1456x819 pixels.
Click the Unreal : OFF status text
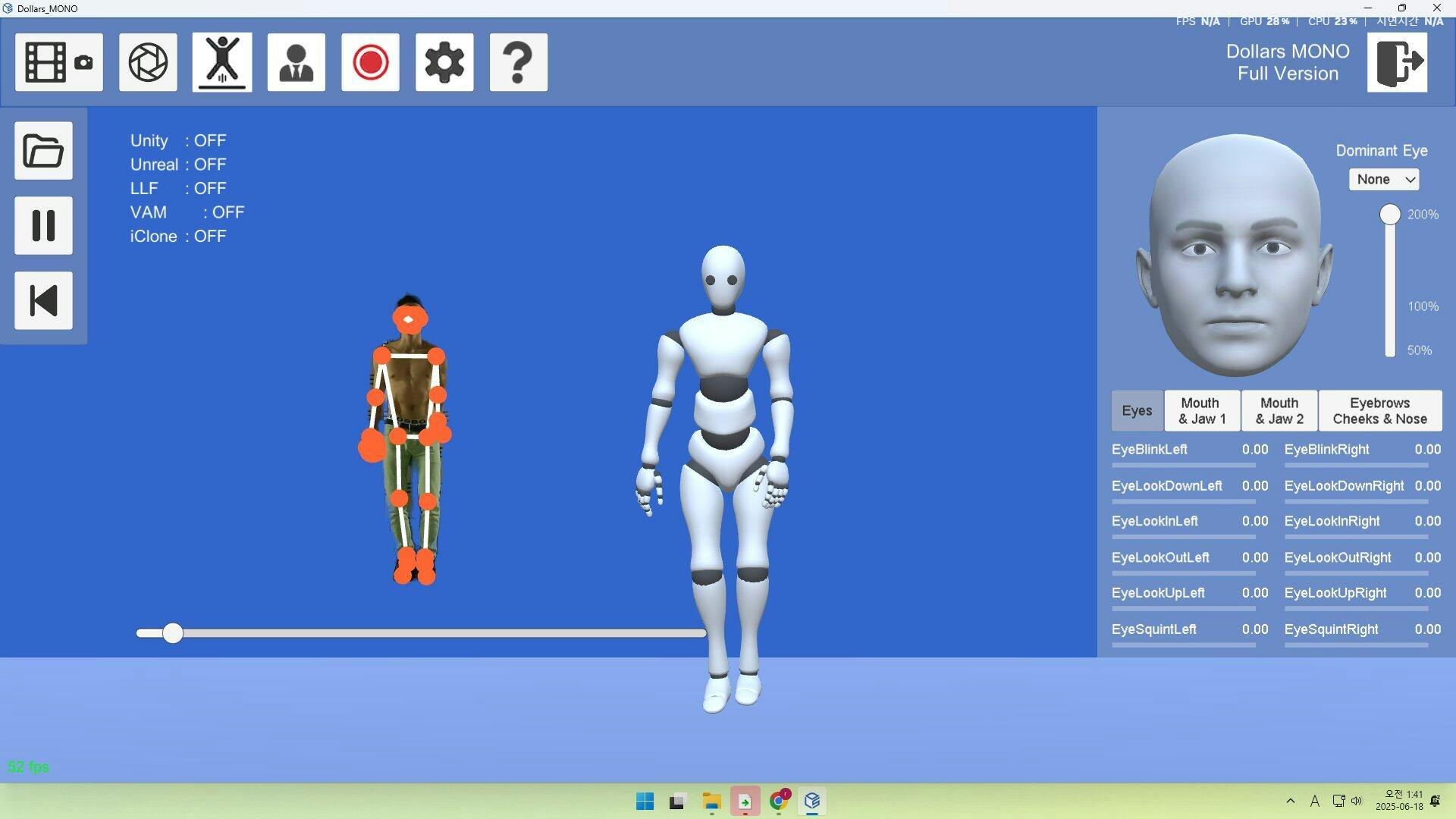pyautogui.click(x=178, y=165)
